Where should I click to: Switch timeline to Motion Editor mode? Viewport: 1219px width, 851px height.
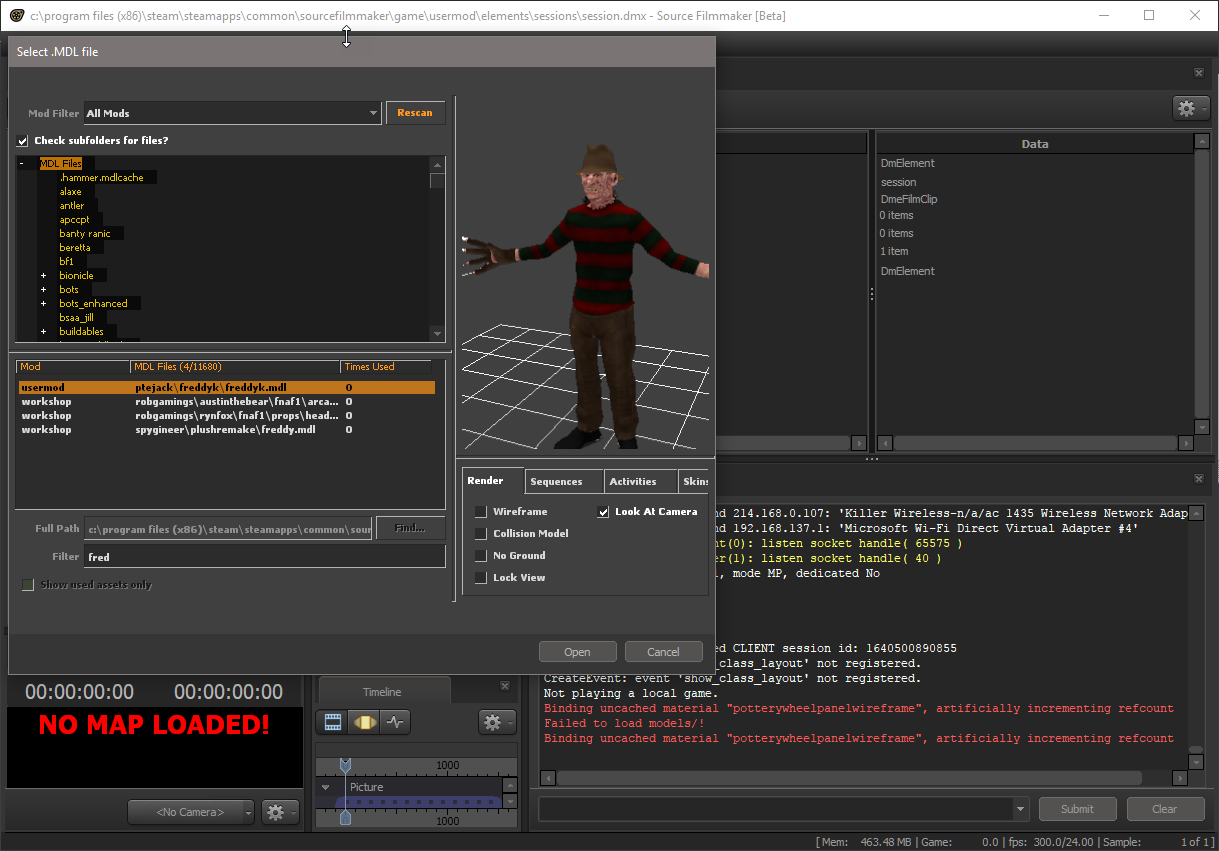click(364, 722)
